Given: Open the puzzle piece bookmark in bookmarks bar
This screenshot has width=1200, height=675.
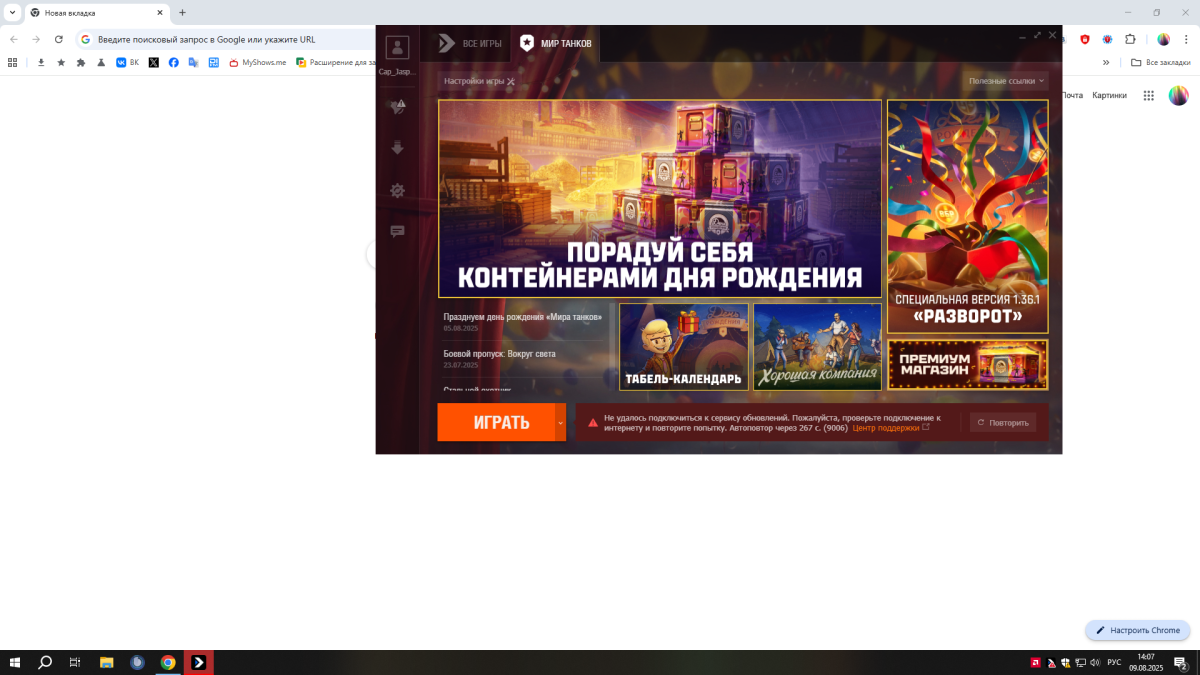Looking at the screenshot, I should pyautogui.click(x=81, y=62).
